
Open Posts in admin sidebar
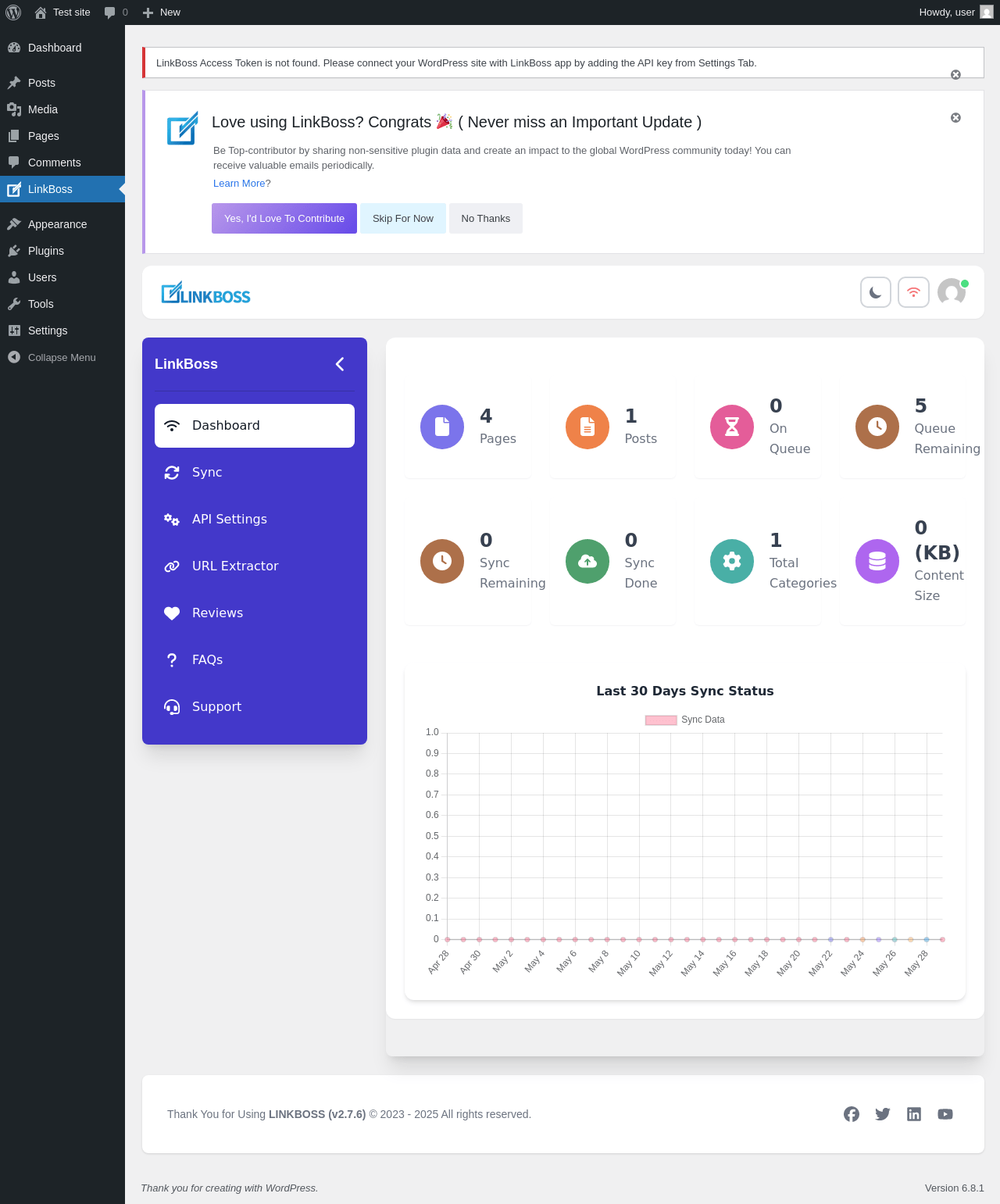tap(62, 83)
